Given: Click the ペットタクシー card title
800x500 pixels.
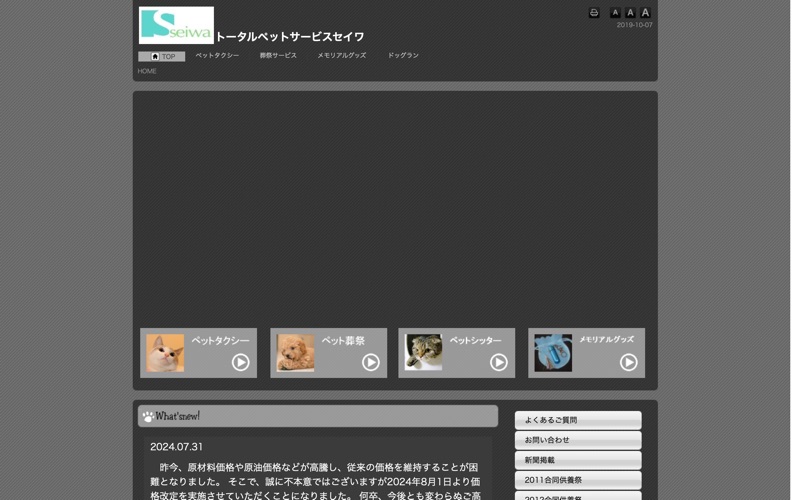Looking at the screenshot, I should [x=220, y=340].
